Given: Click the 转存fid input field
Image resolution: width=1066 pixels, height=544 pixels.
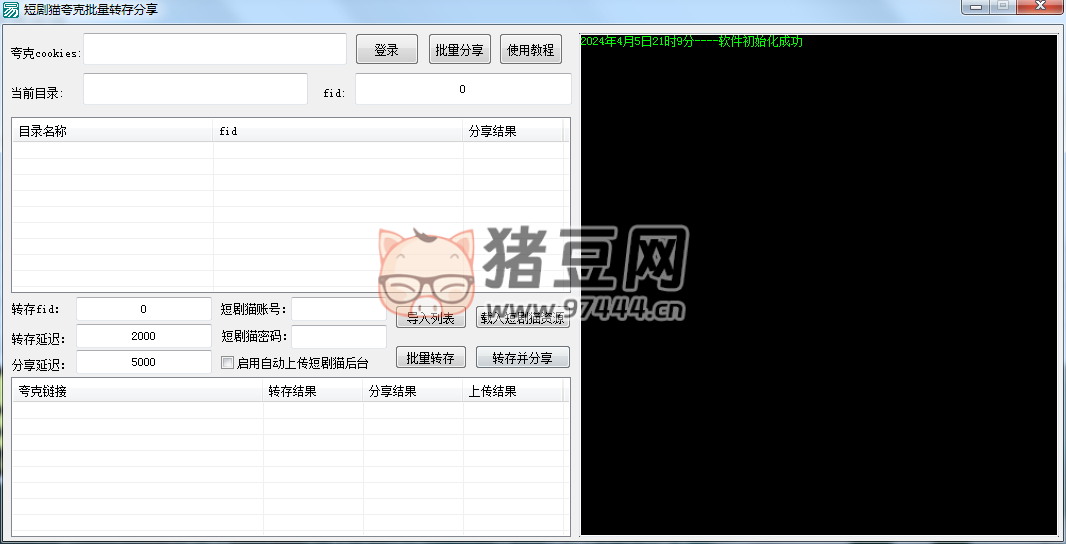Looking at the screenshot, I should click(x=143, y=310).
